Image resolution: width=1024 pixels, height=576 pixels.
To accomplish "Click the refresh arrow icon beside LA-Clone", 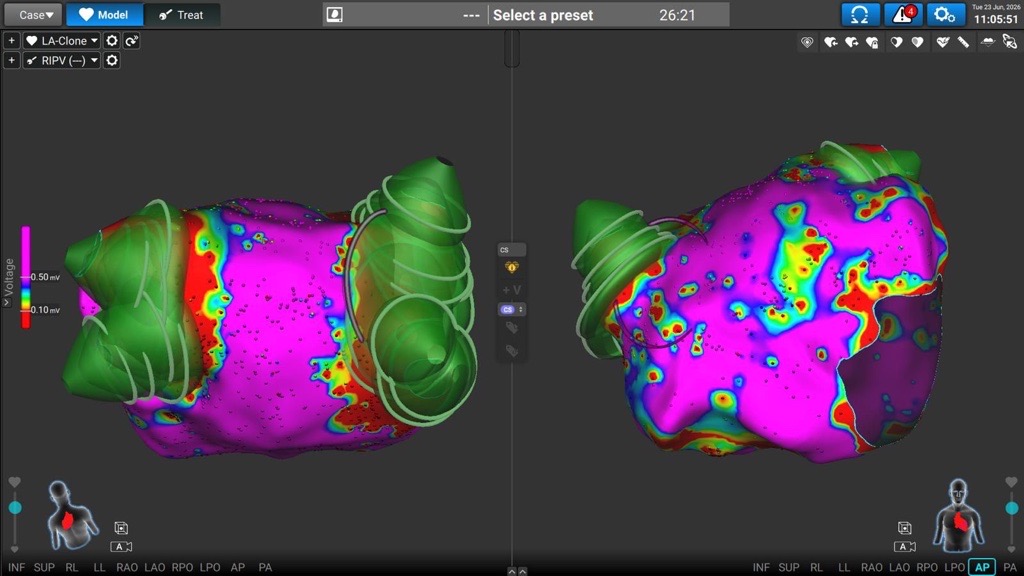I will coord(132,40).
